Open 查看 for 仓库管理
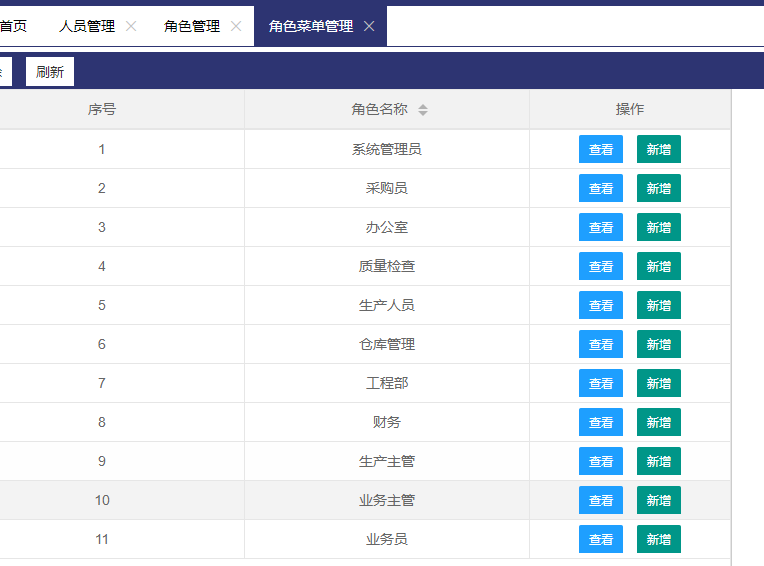The width and height of the screenshot is (764, 566). [x=601, y=344]
